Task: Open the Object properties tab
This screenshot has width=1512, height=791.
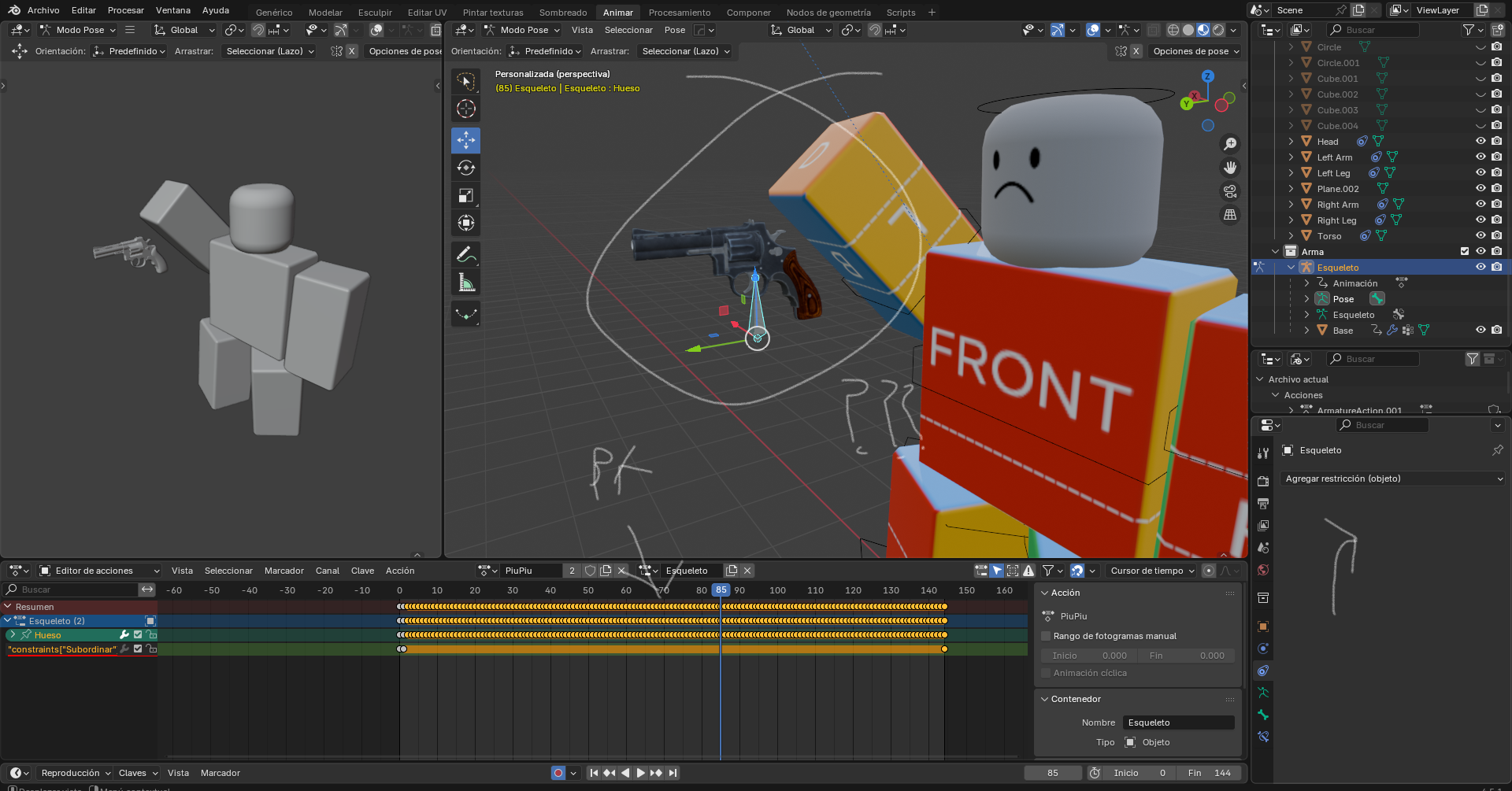Action: (1263, 627)
